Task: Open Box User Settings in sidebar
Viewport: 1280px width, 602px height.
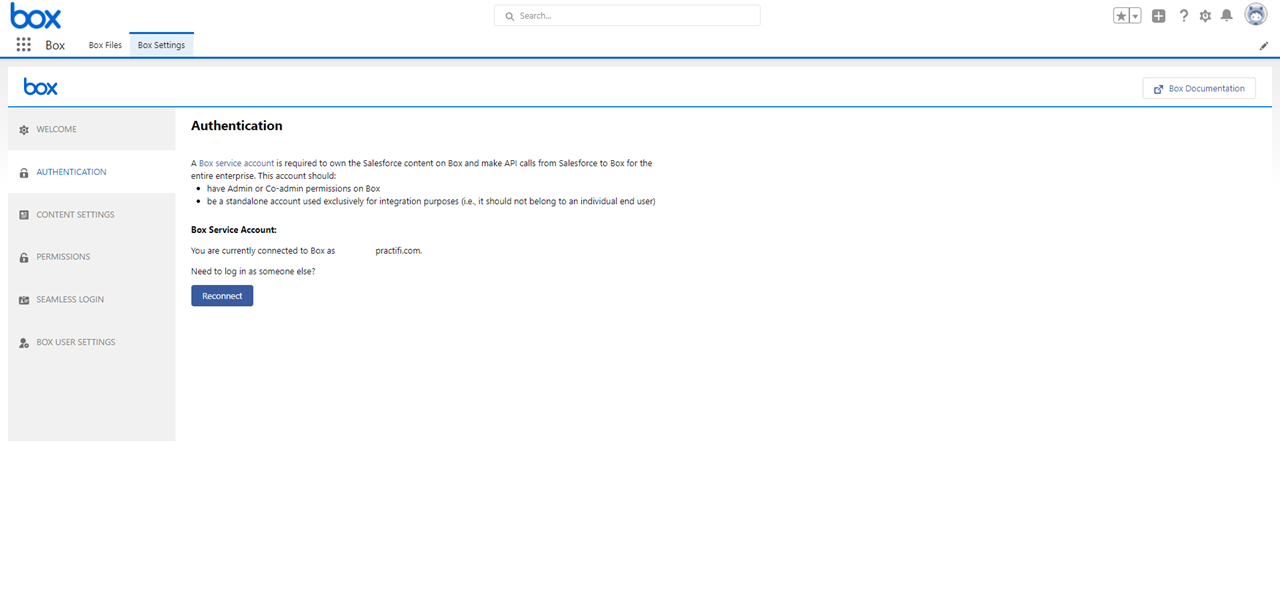Action: 92,342
